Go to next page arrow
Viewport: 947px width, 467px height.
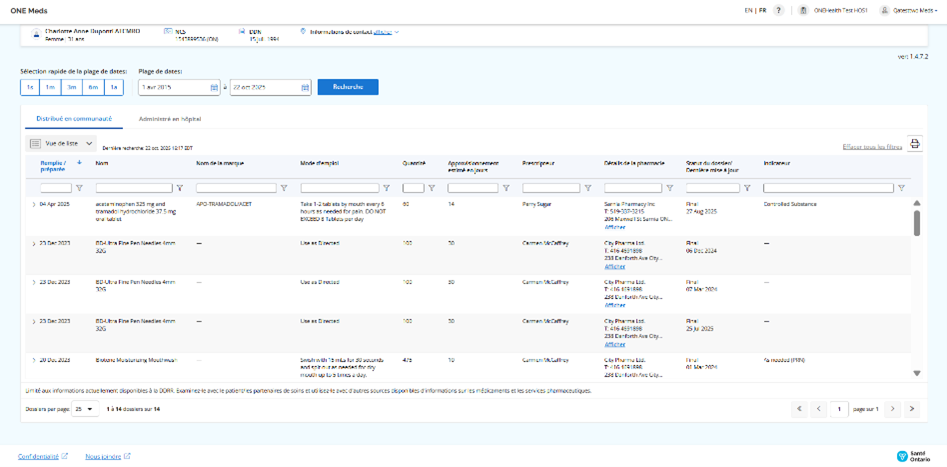[x=893, y=409]
